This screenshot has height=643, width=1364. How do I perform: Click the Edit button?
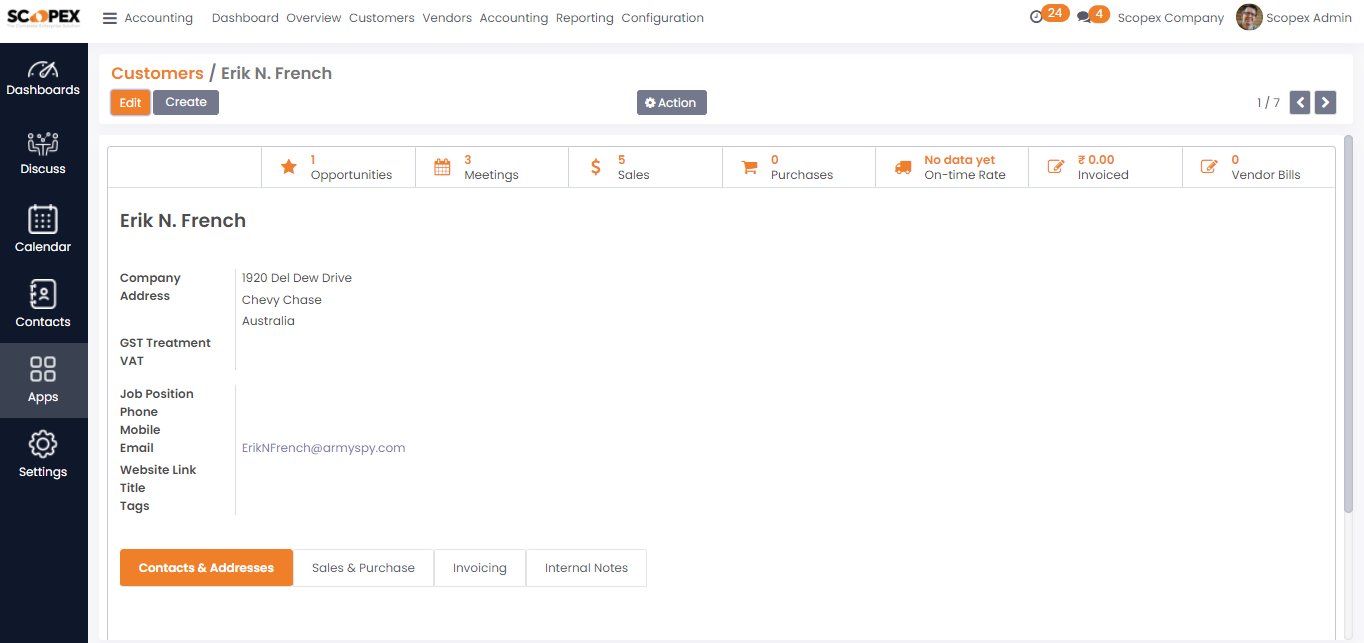[131, 102]
